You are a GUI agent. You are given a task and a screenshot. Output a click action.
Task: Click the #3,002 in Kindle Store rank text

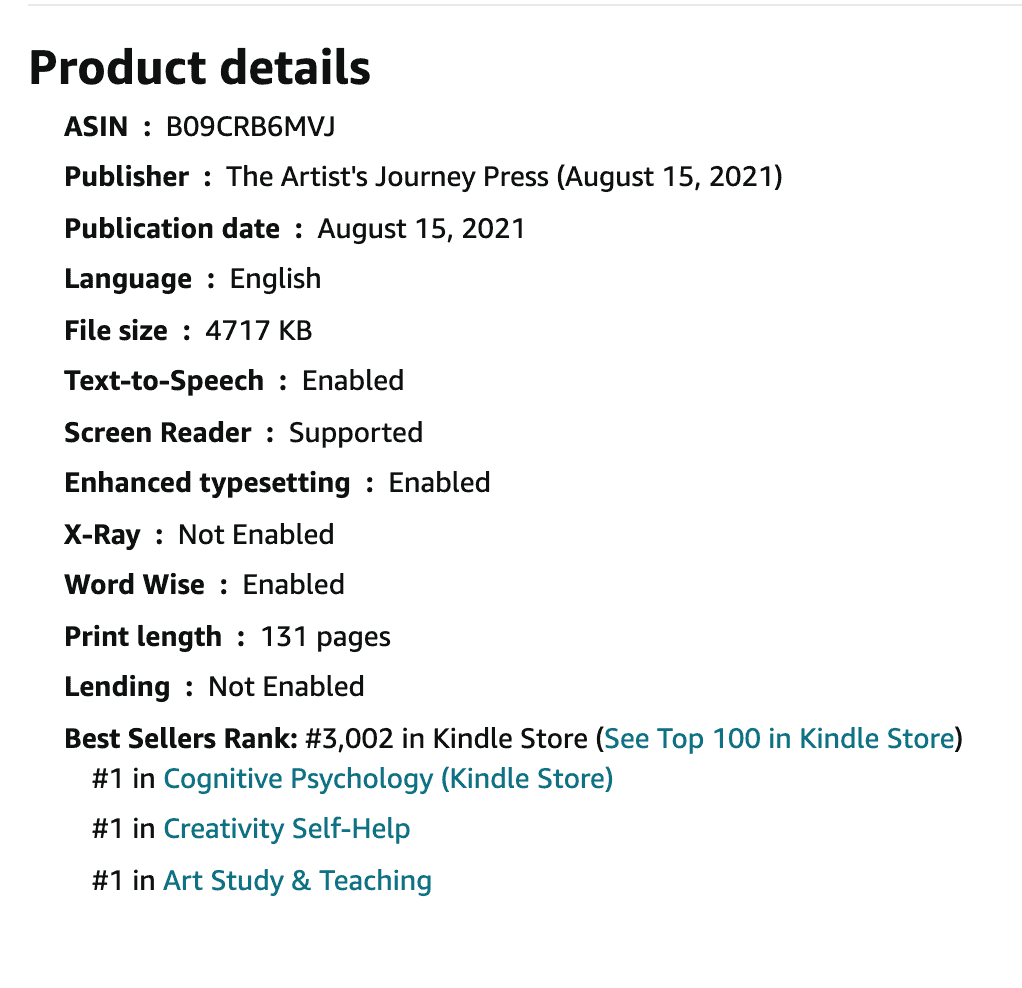pos(446,739)
